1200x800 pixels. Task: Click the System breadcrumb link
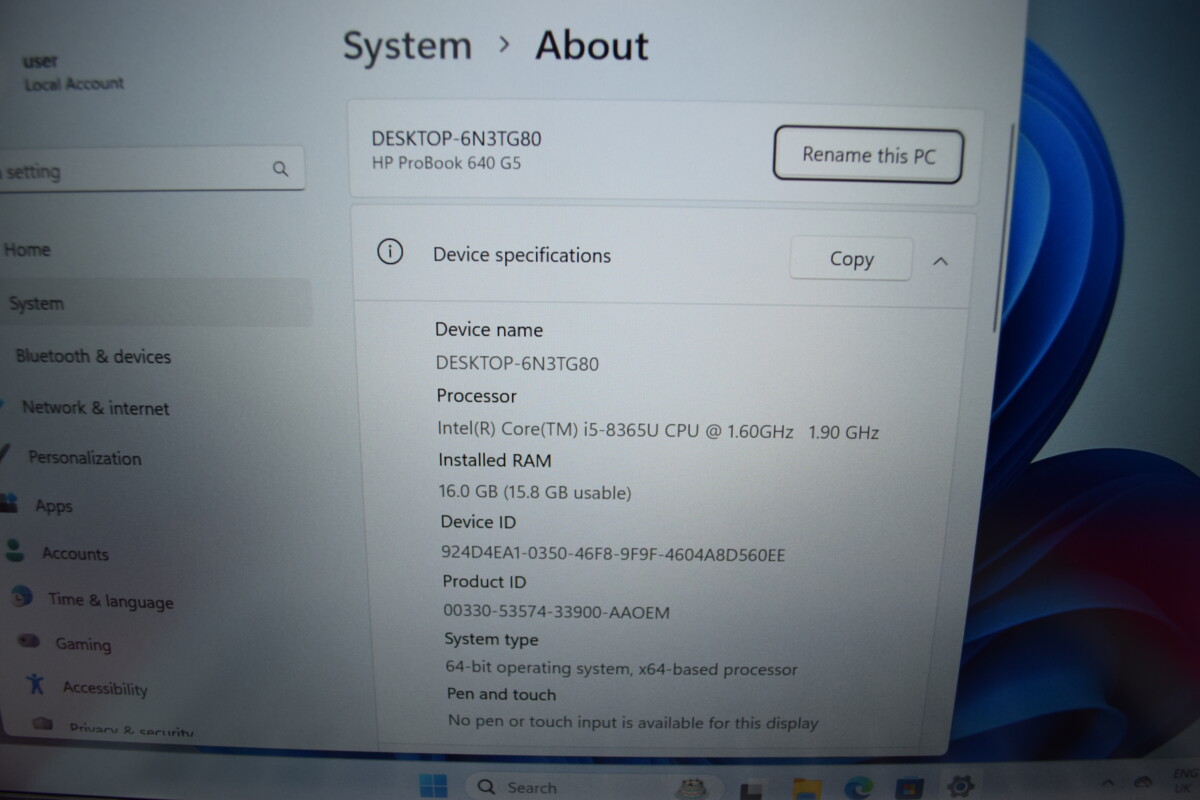[407, 46]
